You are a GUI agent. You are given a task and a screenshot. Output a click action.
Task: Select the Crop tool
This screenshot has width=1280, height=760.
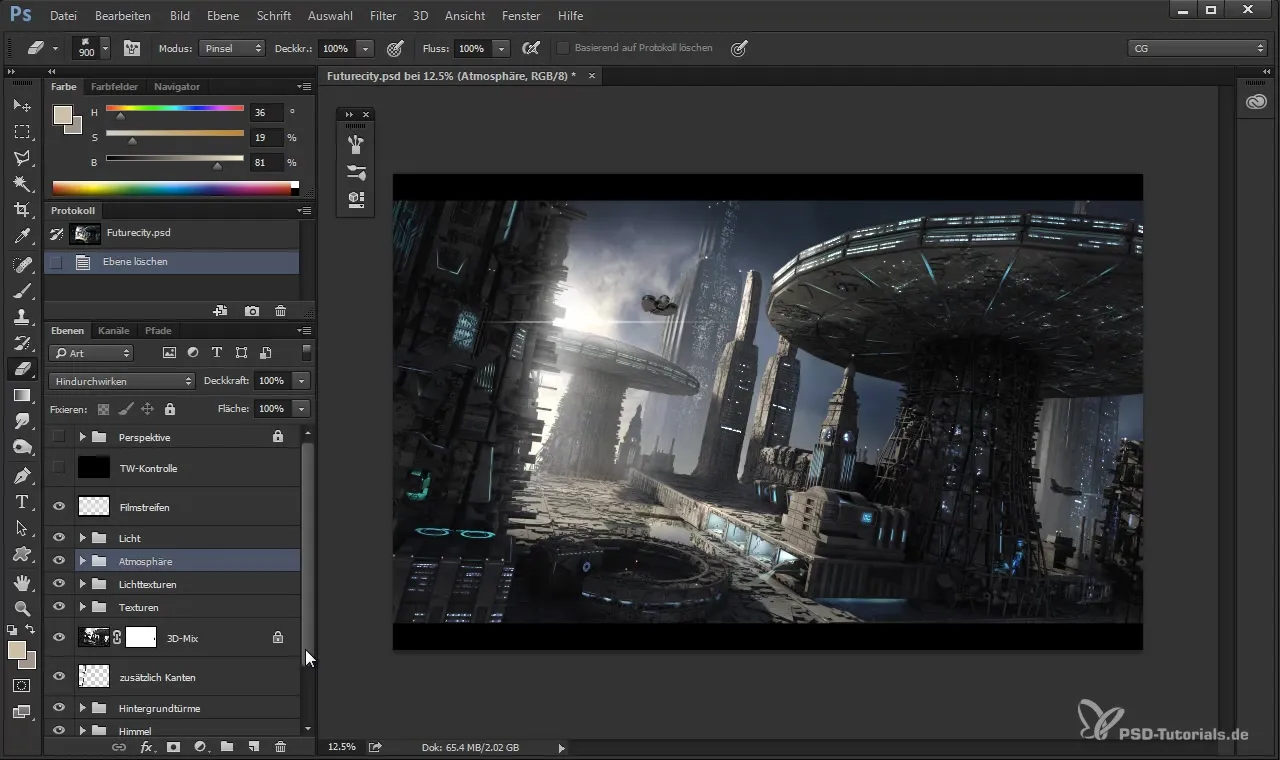pos(22,210)
